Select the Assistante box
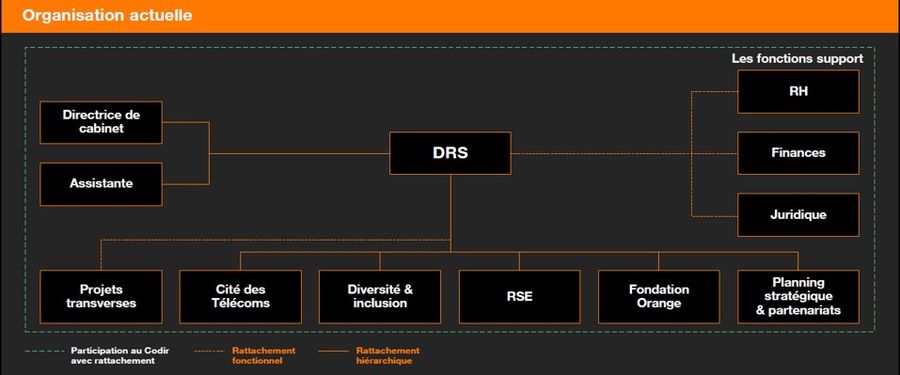Image resolution: width=900 pixels, height=375 pixels. (101, 184)
